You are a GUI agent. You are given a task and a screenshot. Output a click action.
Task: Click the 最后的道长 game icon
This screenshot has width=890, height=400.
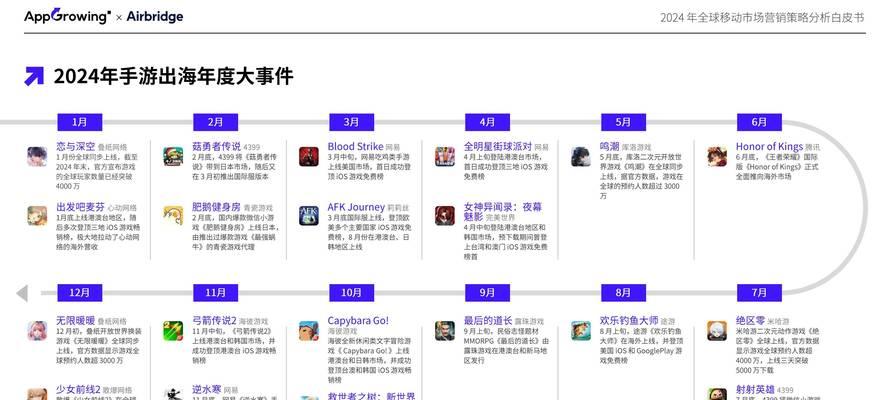445,331
